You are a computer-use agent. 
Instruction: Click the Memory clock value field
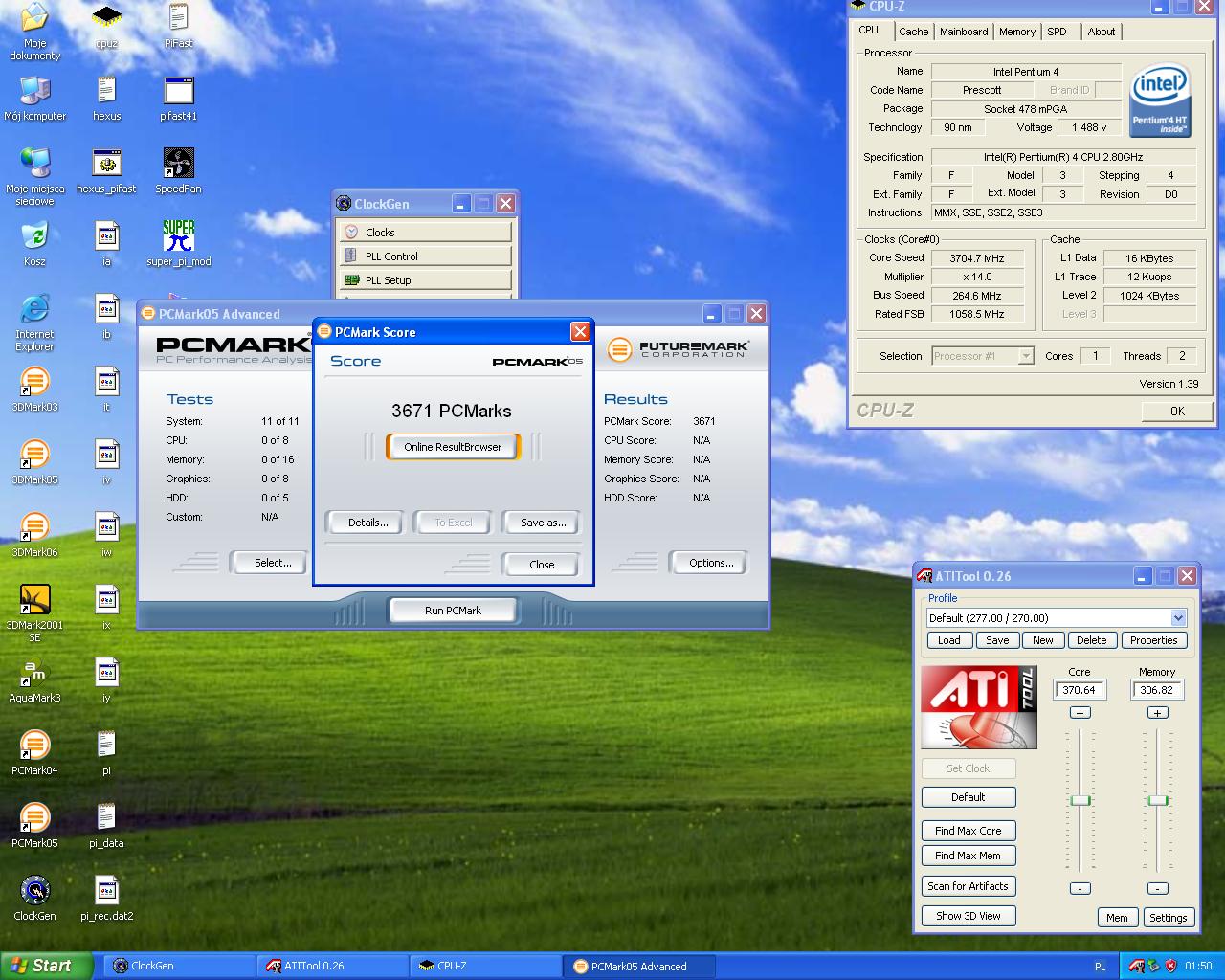tap(1157, 690)
